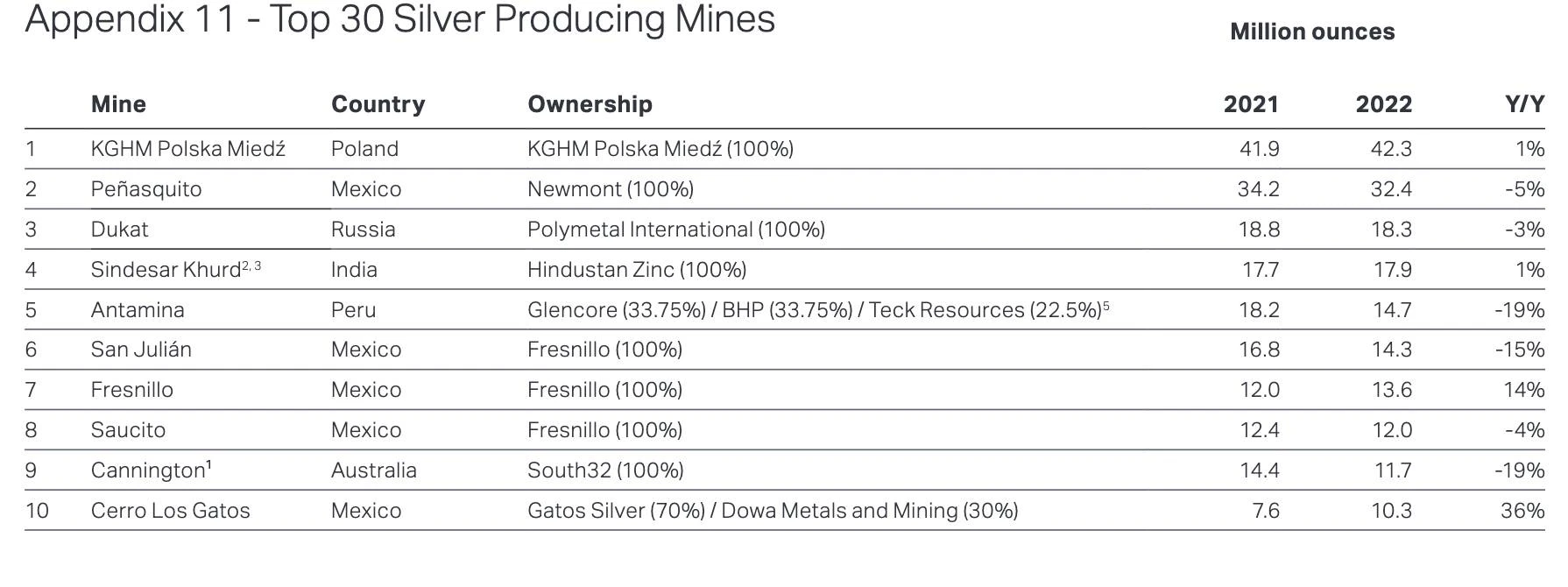Click the Y/Y column header

point(1524,104)
